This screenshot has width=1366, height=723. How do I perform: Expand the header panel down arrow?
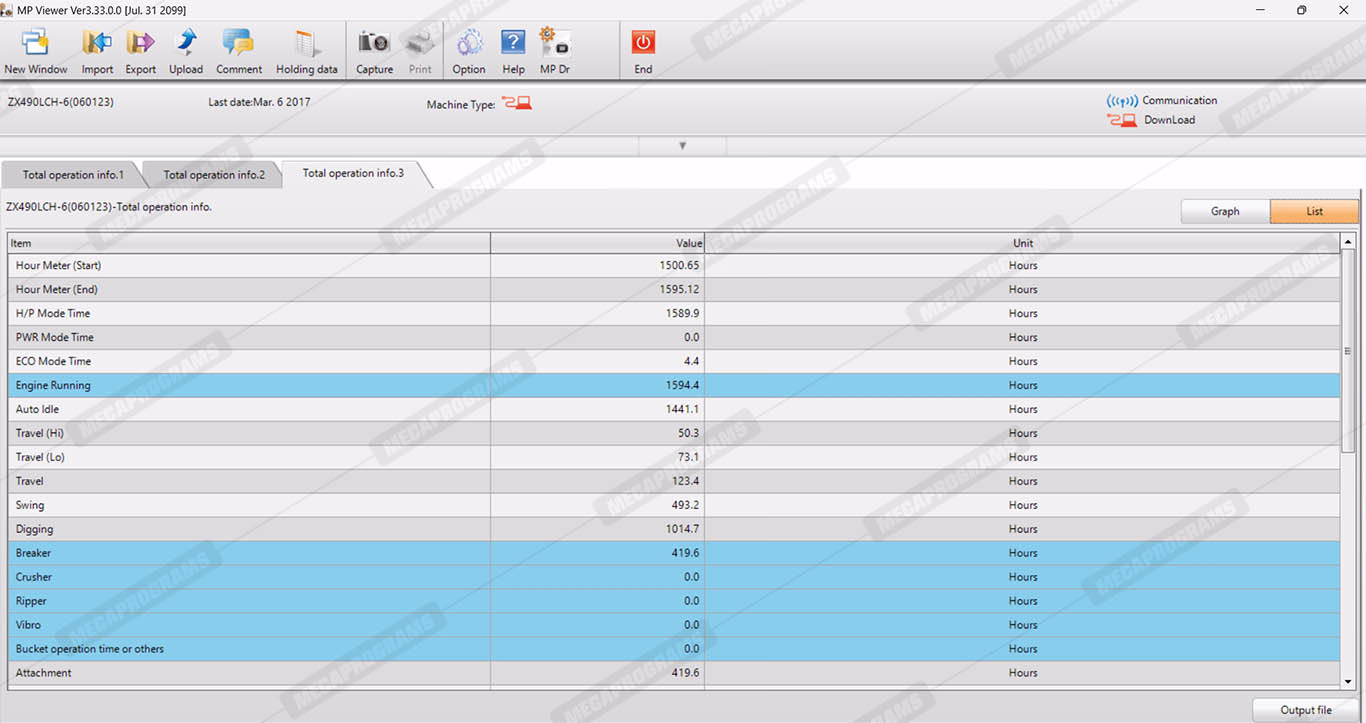pyautogui.click(x=683, y=146)
